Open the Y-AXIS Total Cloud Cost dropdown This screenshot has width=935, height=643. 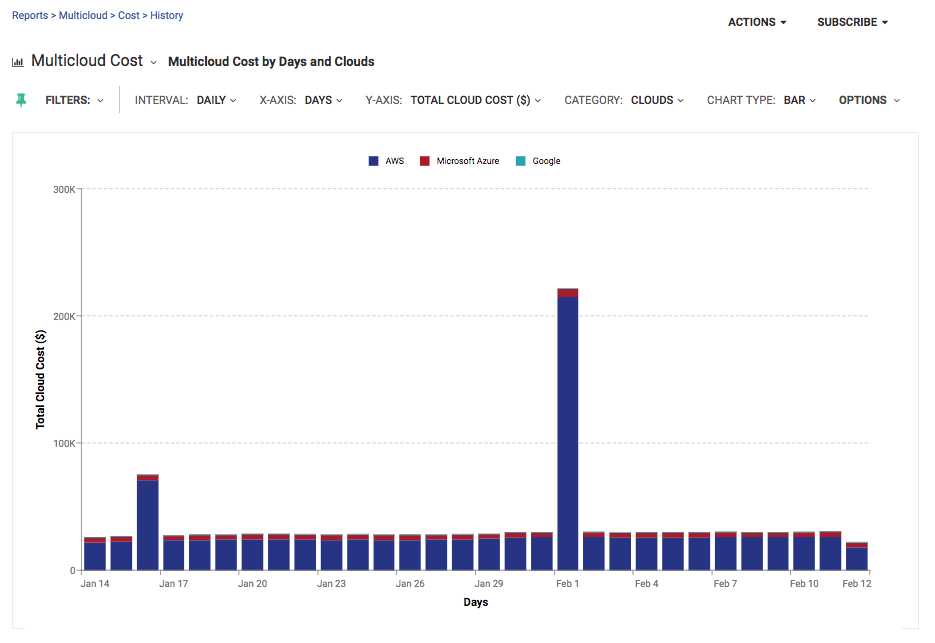pyautogui.click(x=475, y=100)
